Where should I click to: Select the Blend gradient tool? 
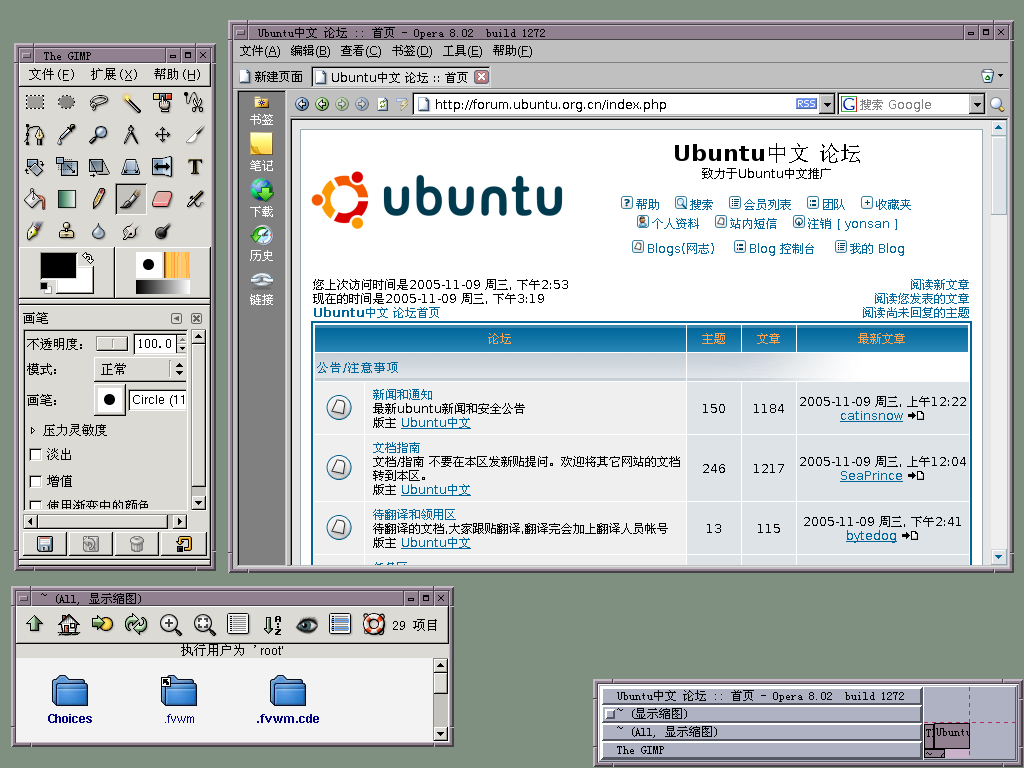pos(67,199)
